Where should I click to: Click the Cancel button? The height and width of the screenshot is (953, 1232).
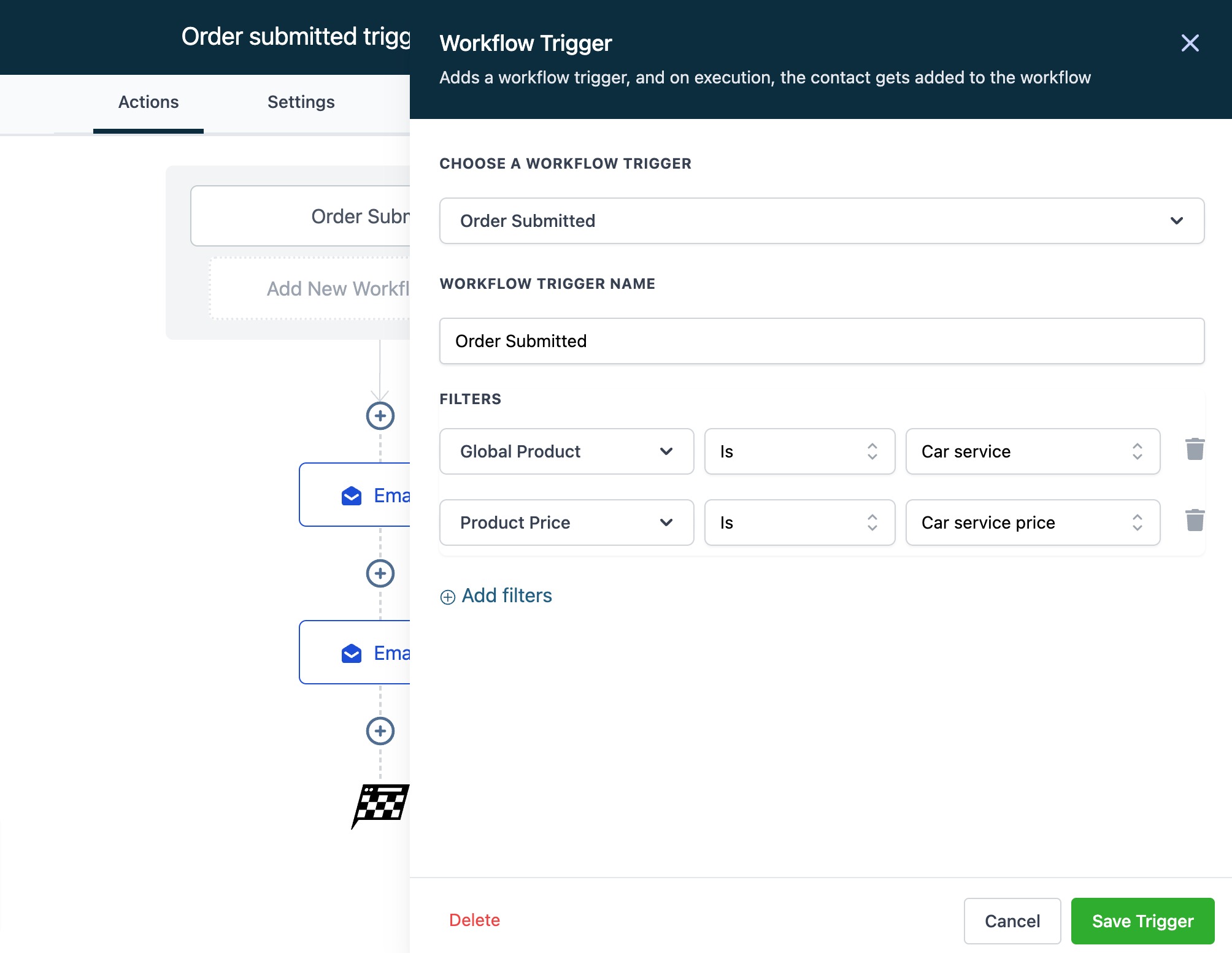(1012, 920)
